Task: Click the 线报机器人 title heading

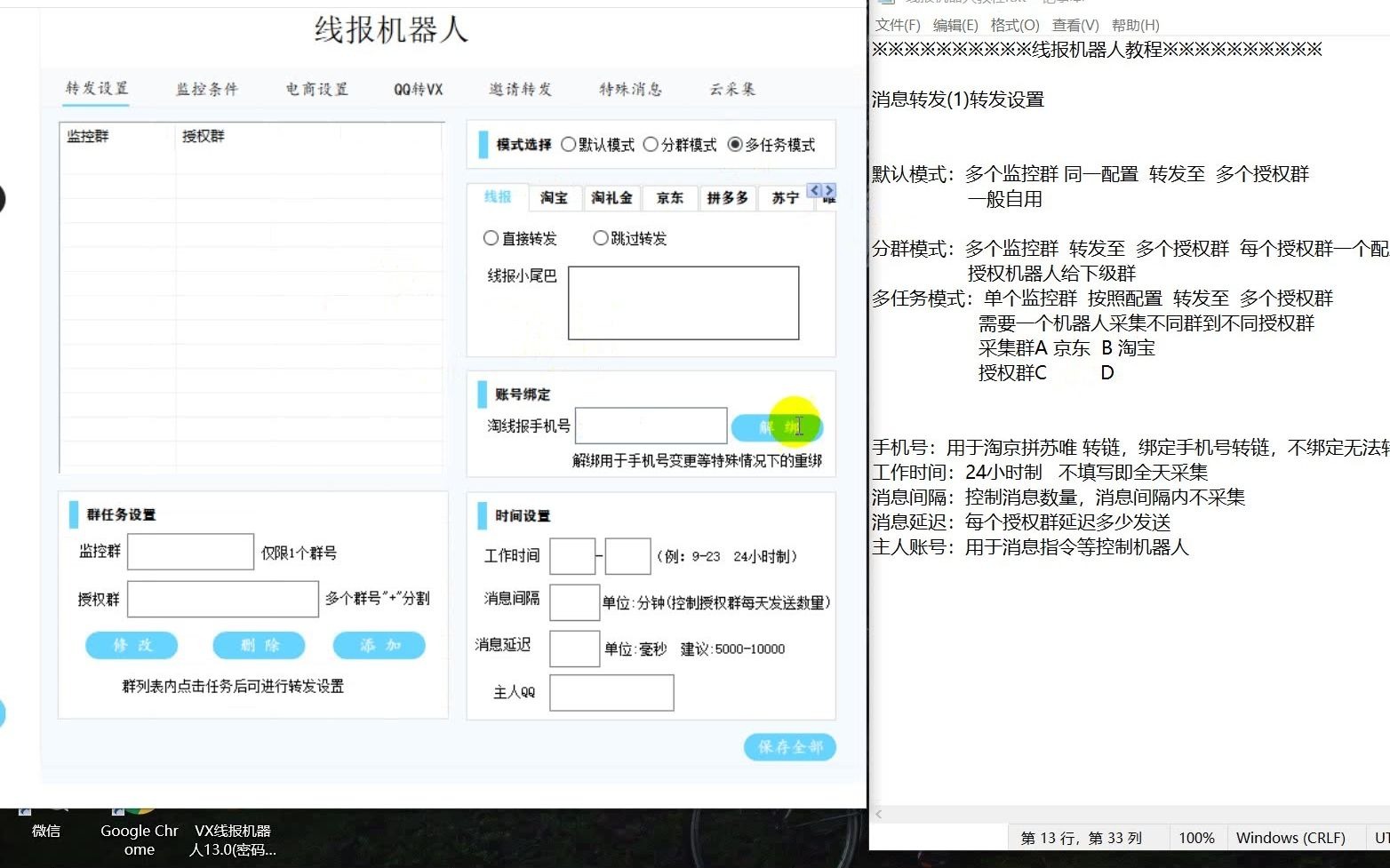Action: [x=391, y=30]
